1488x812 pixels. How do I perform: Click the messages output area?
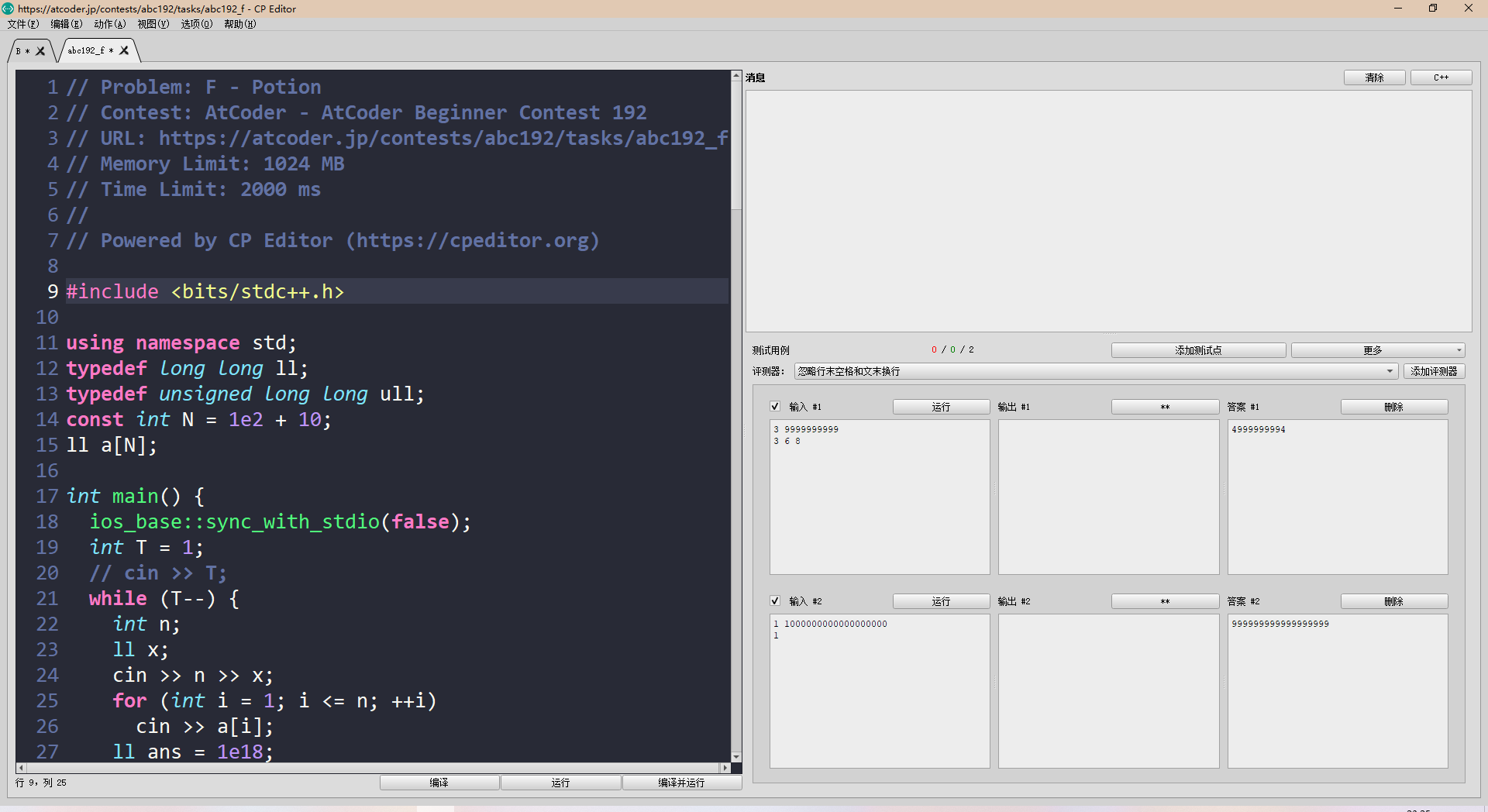pyautogui.click(x=1108, y=211)
